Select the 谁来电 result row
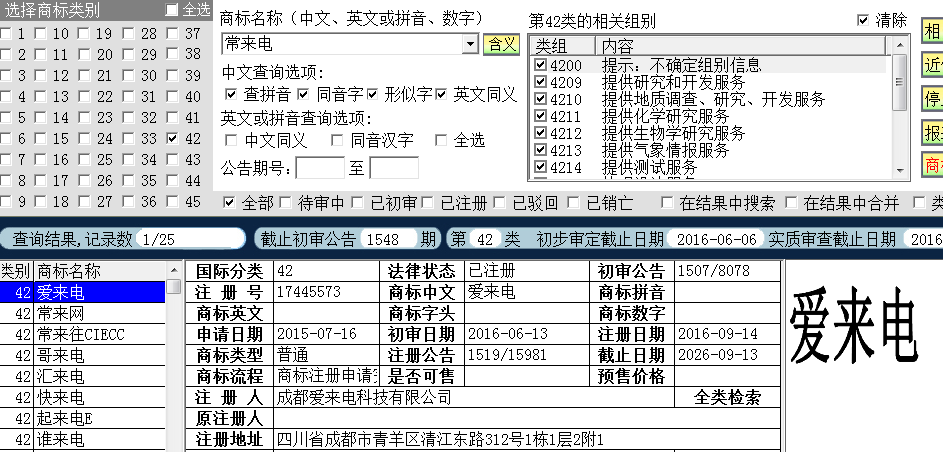Screen dimensions: 943x452 coord(82,439)
